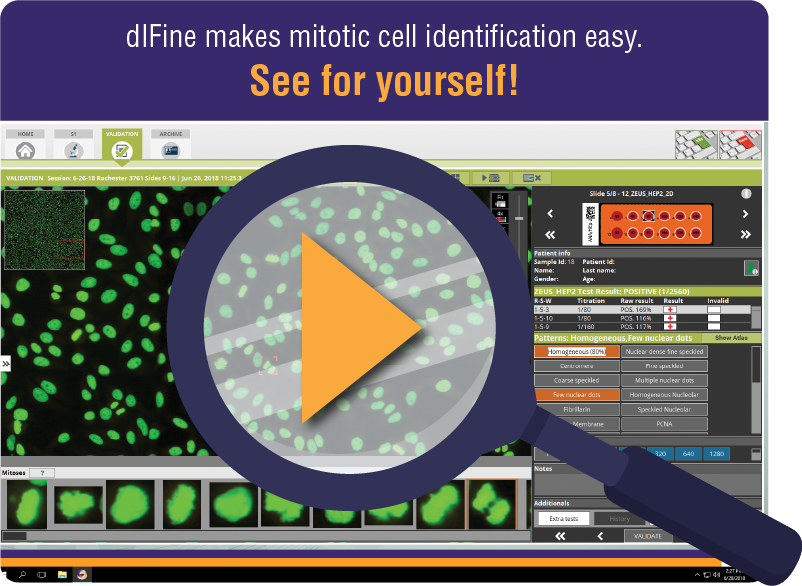
Task: Click the VALIDATE button
Action: (x=648, y=536)
